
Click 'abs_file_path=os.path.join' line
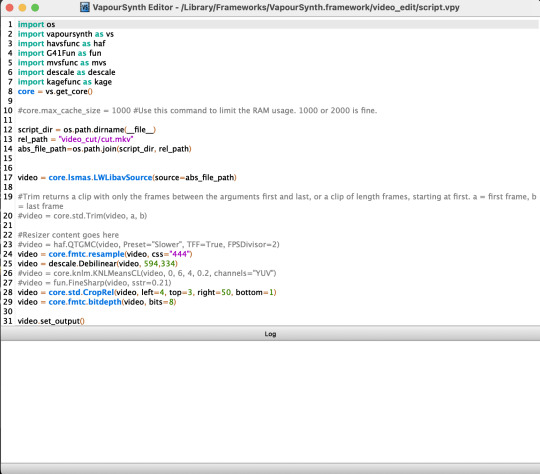(104, 149)
